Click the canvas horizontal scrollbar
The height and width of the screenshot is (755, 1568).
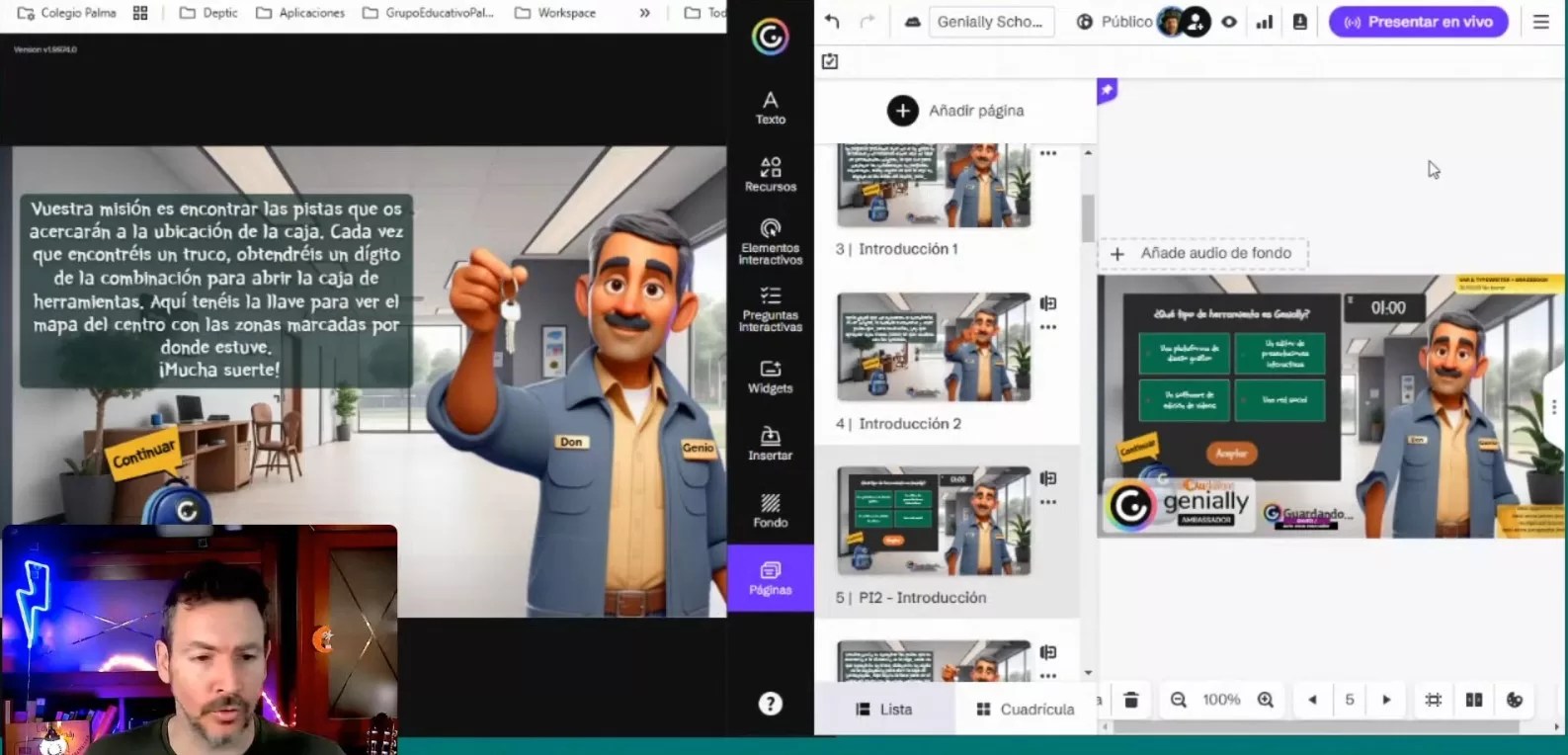(1316, 726)
